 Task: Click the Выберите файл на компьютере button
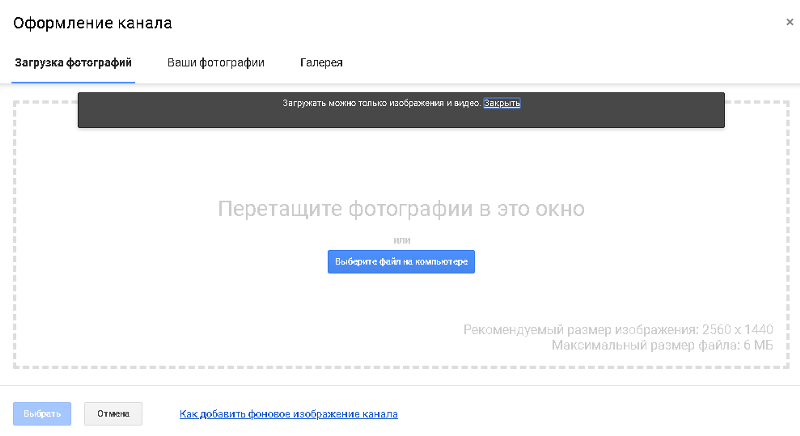tap(401, 261)
